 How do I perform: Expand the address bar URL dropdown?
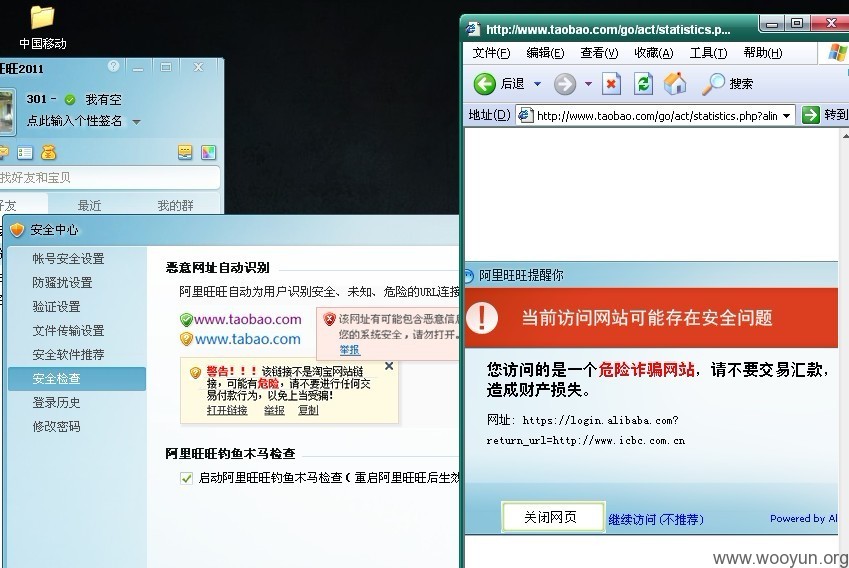click(x=787, y=115)
